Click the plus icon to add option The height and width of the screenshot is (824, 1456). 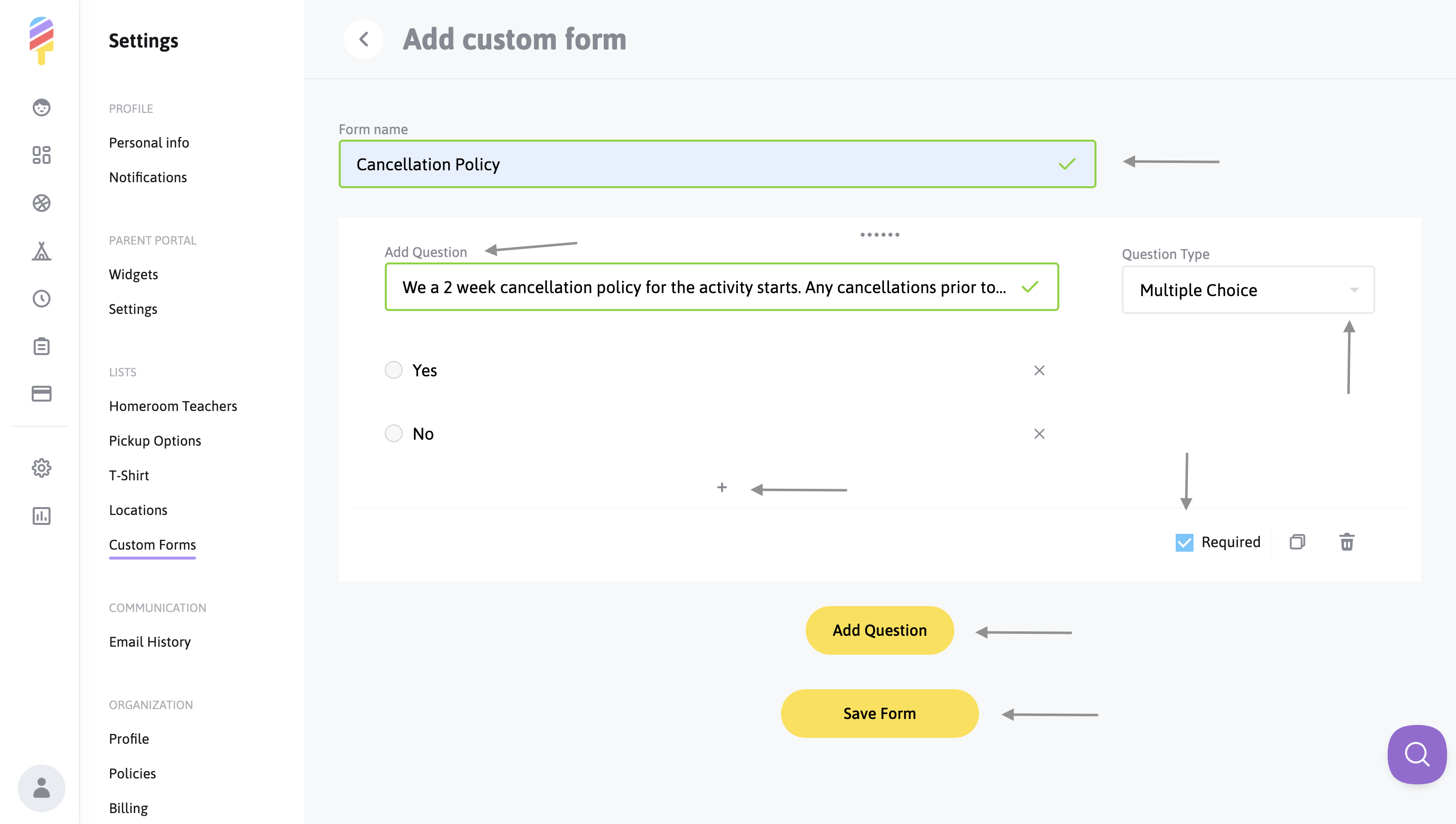[722, 487]
